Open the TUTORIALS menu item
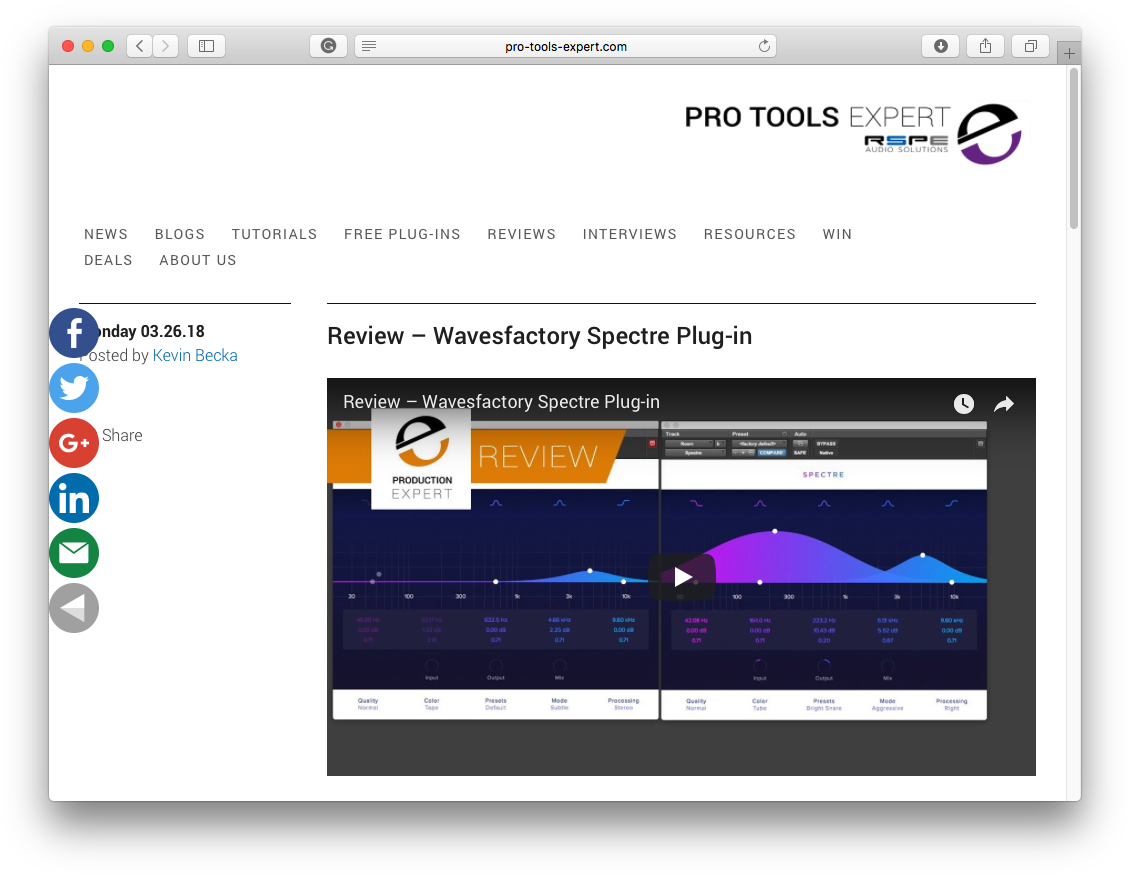Viewport: 1129px width, 875px height. pyautogui.click(x=274, y=234)
